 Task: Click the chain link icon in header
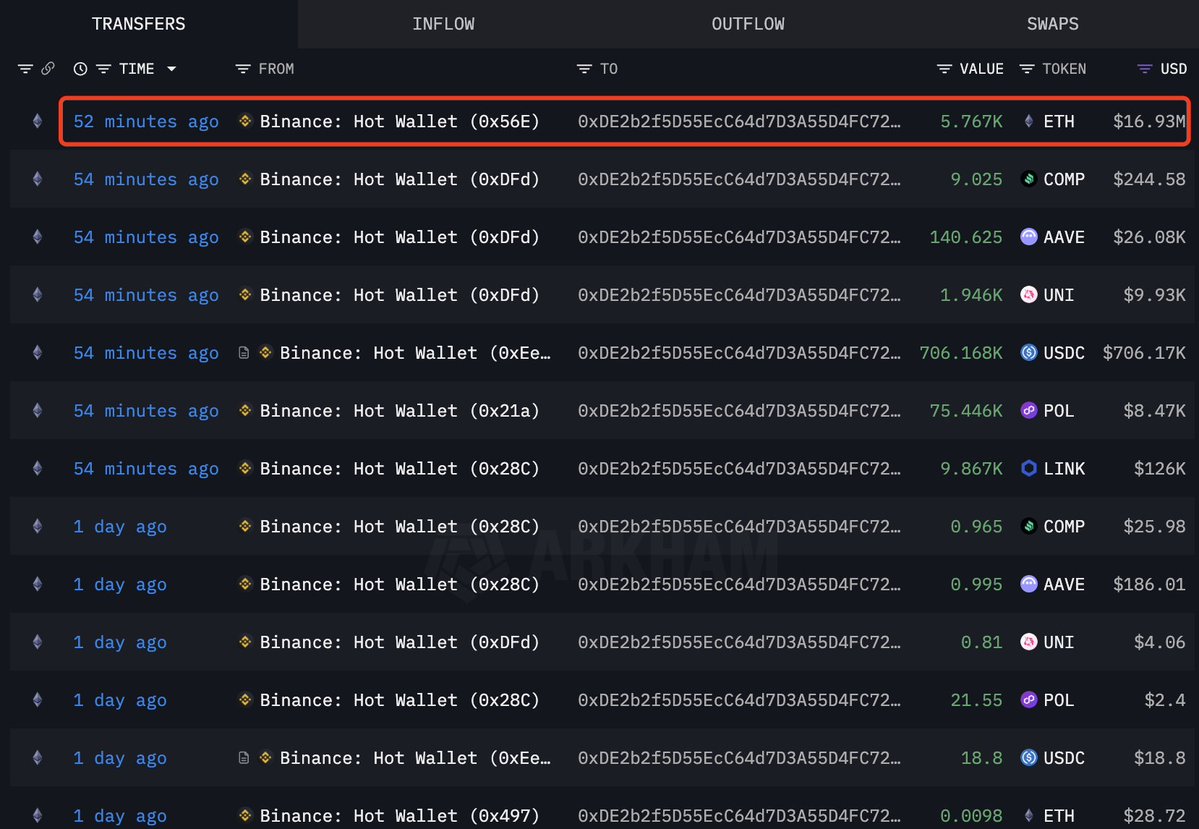coord(48,69)
